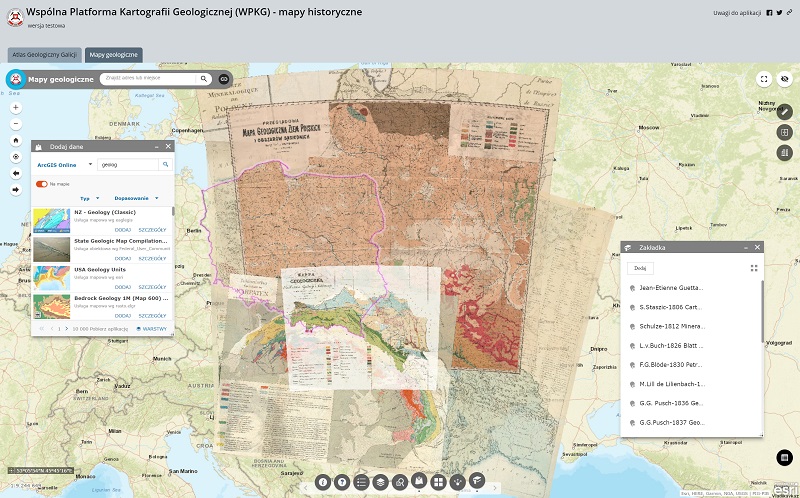Open the Typ filter dropdown

(89, 198)
